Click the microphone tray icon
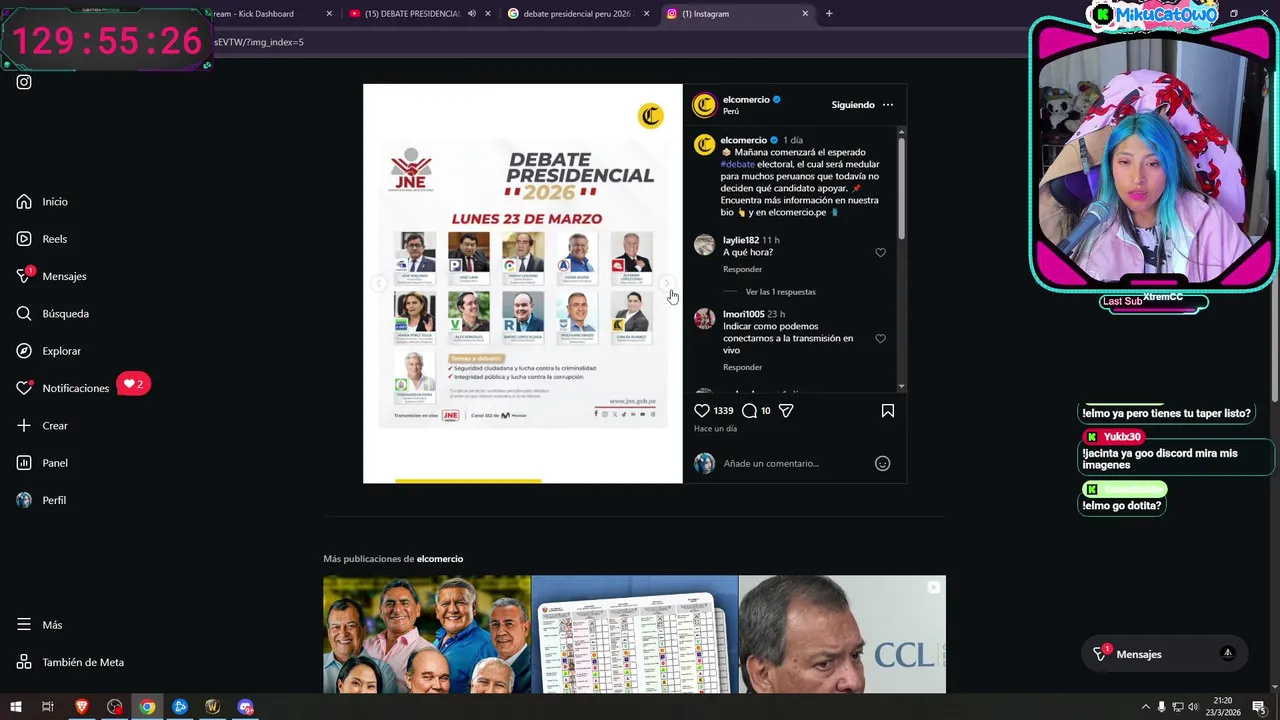Image resolution: width=1280 pixels, height=720 pixels. [x=1161, y=707]
